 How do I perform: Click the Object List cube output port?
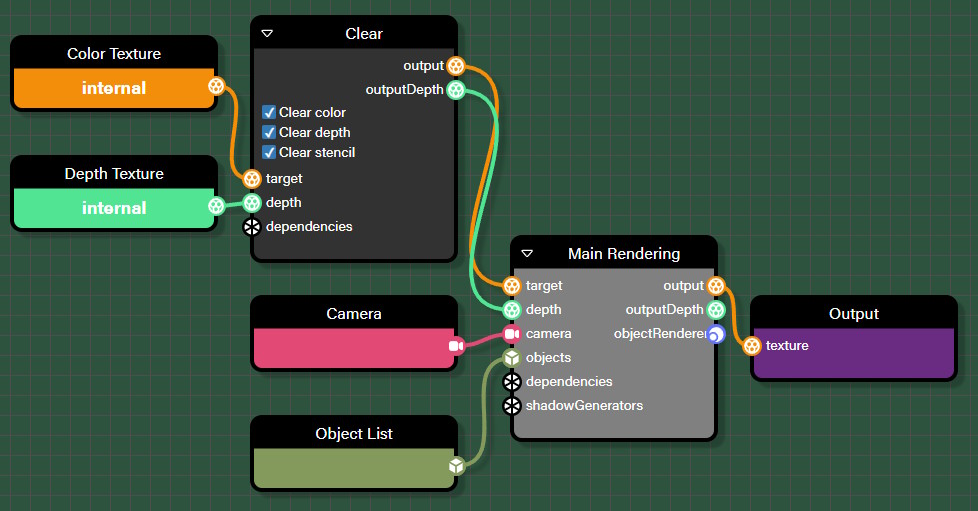tap(456, 466)
